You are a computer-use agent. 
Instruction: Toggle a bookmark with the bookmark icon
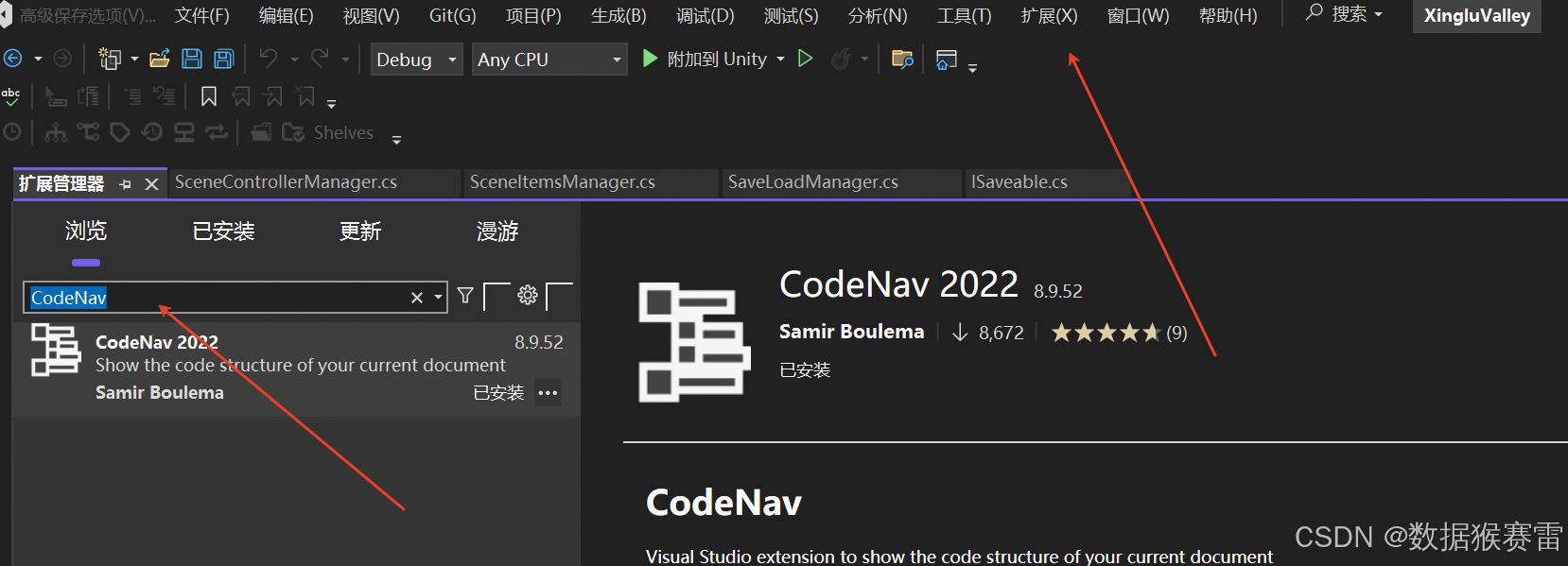tap(209, 96)
